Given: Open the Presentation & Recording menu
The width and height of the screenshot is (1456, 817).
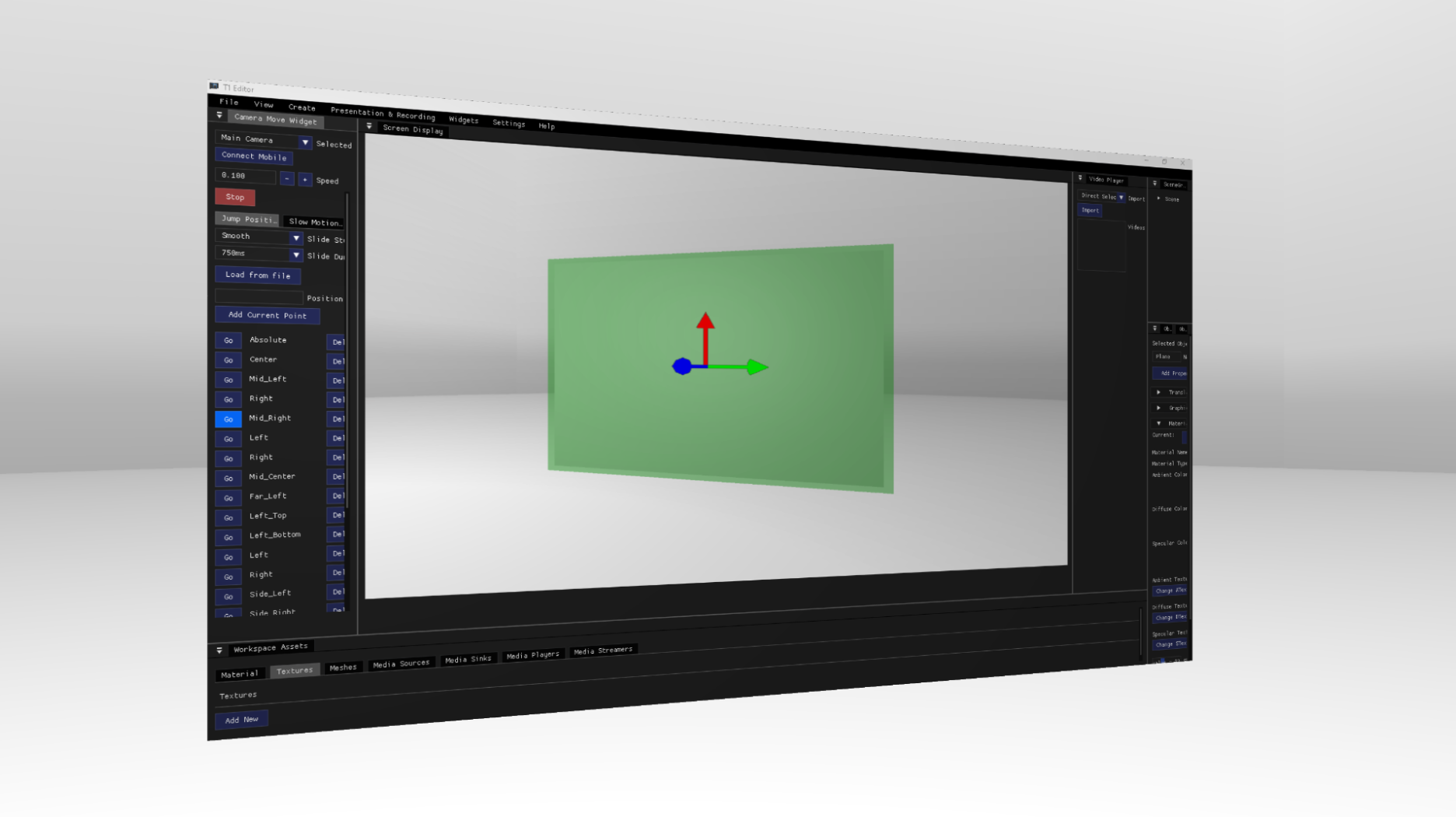Looking at the screenshot, I should coord(383,114).
